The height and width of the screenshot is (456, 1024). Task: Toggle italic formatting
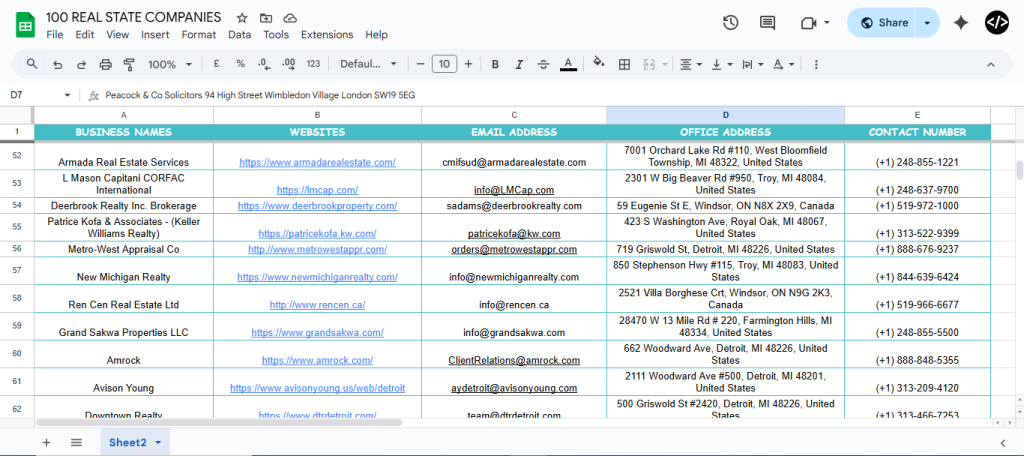[x=519, y=64]
